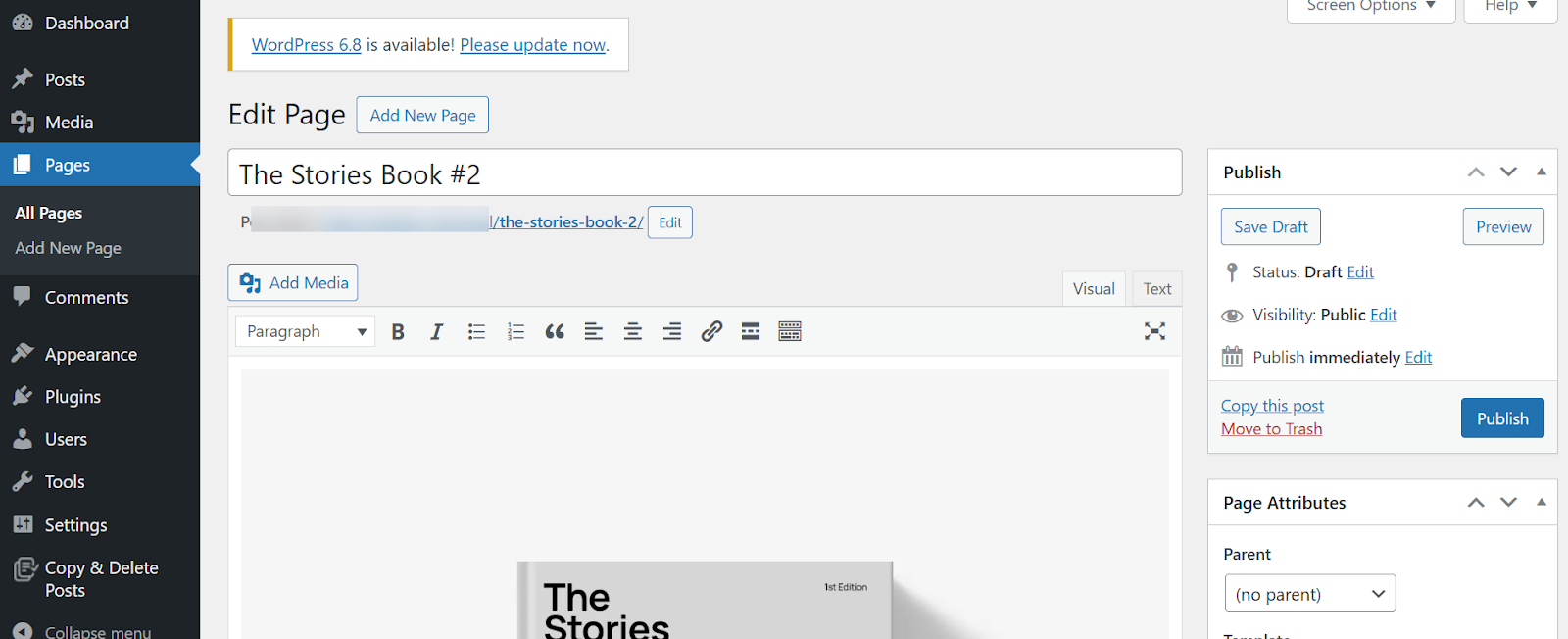Click Please update now link
Image resolution: width=1568 pixels, height=639 pixels.
(x=533, y=44)
